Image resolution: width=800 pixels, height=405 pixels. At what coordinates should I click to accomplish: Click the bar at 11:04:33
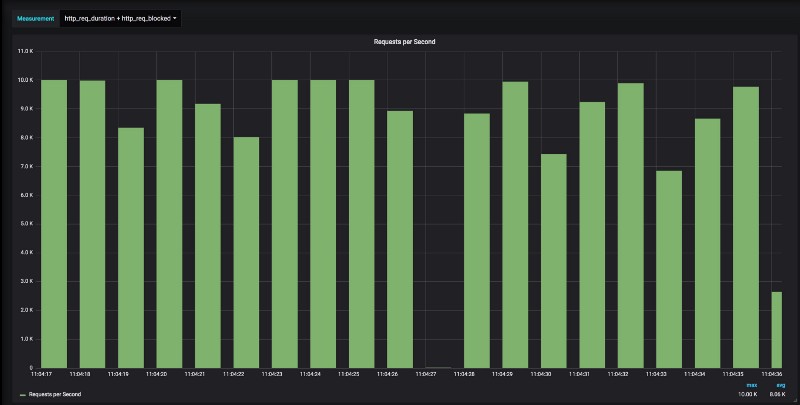coord(669,269)
